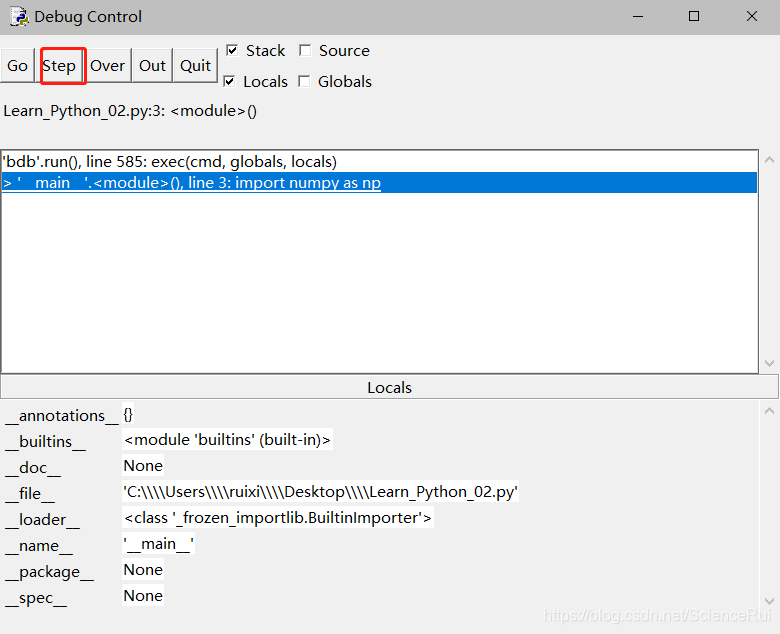780x634 pixels.
Task: Click the __doc__ variable name
Action: [33, 467]
